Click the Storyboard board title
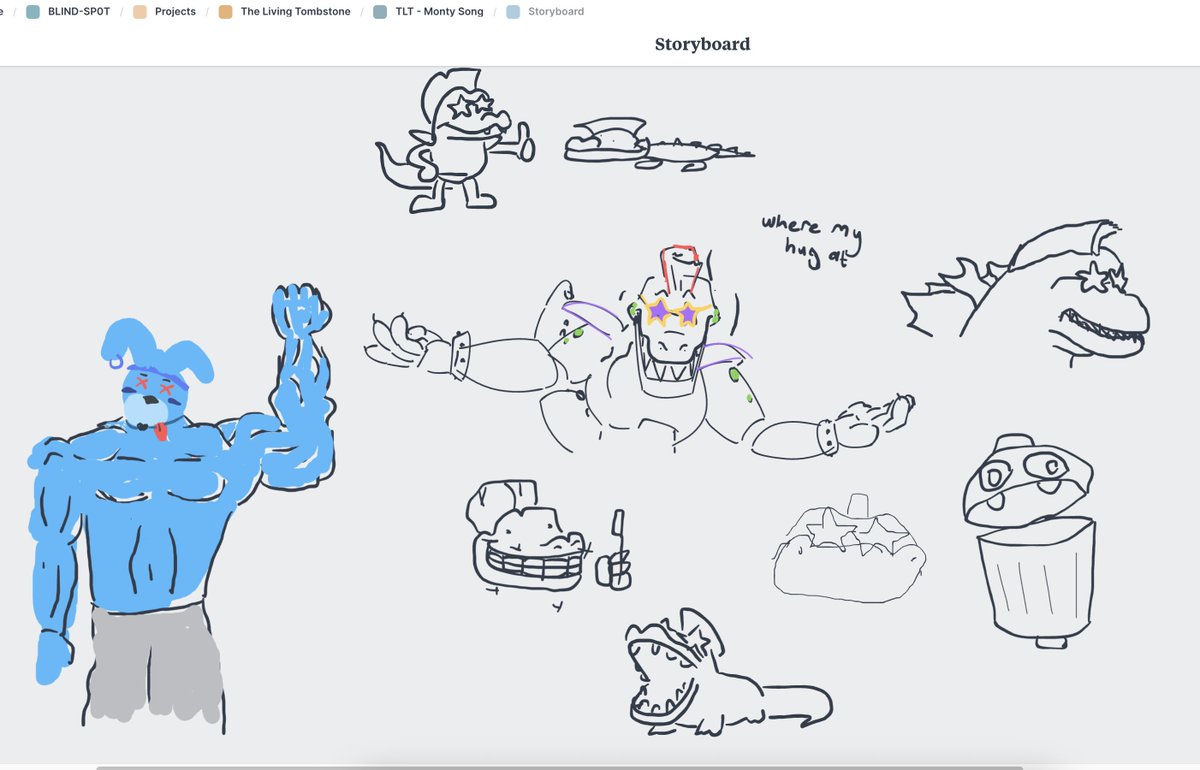Screen dimensions: 1200x770 point(702,44)
